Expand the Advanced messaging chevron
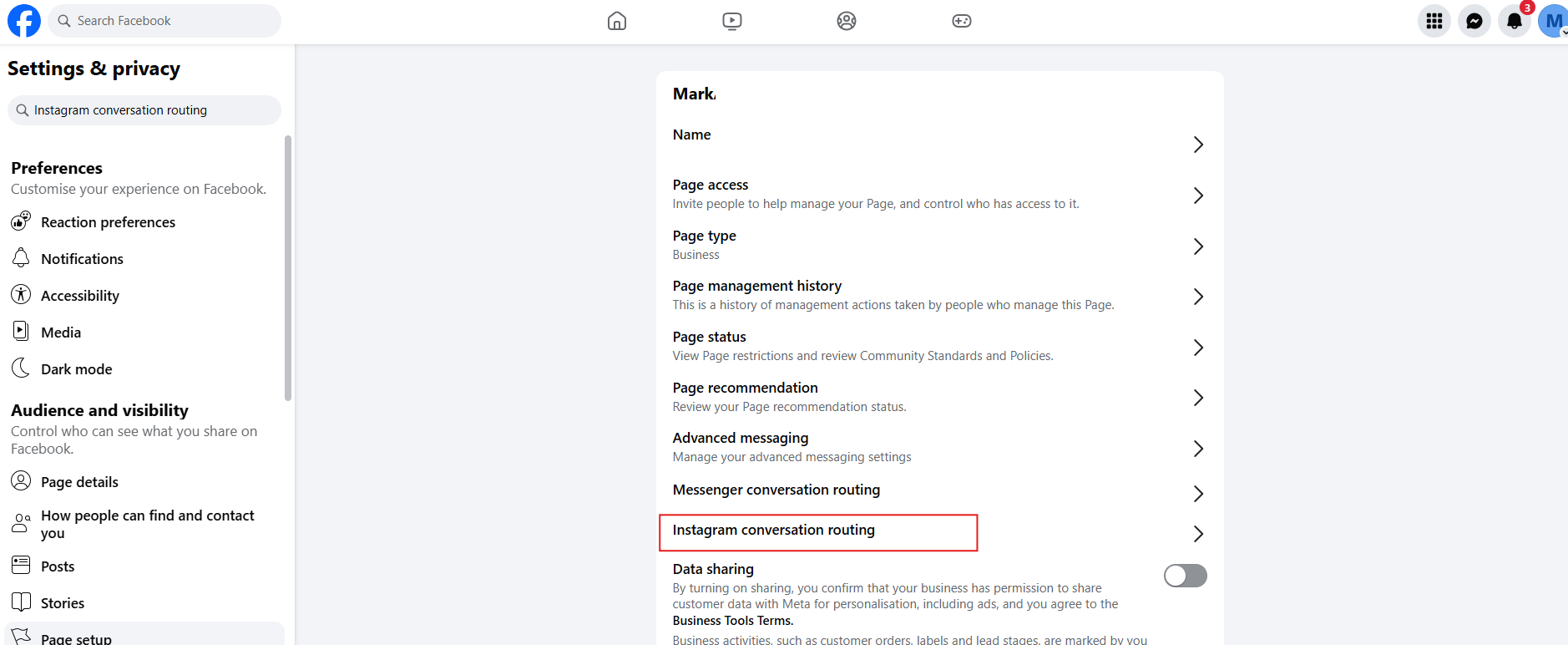1568x645 pixels. tap(1198, 449)
